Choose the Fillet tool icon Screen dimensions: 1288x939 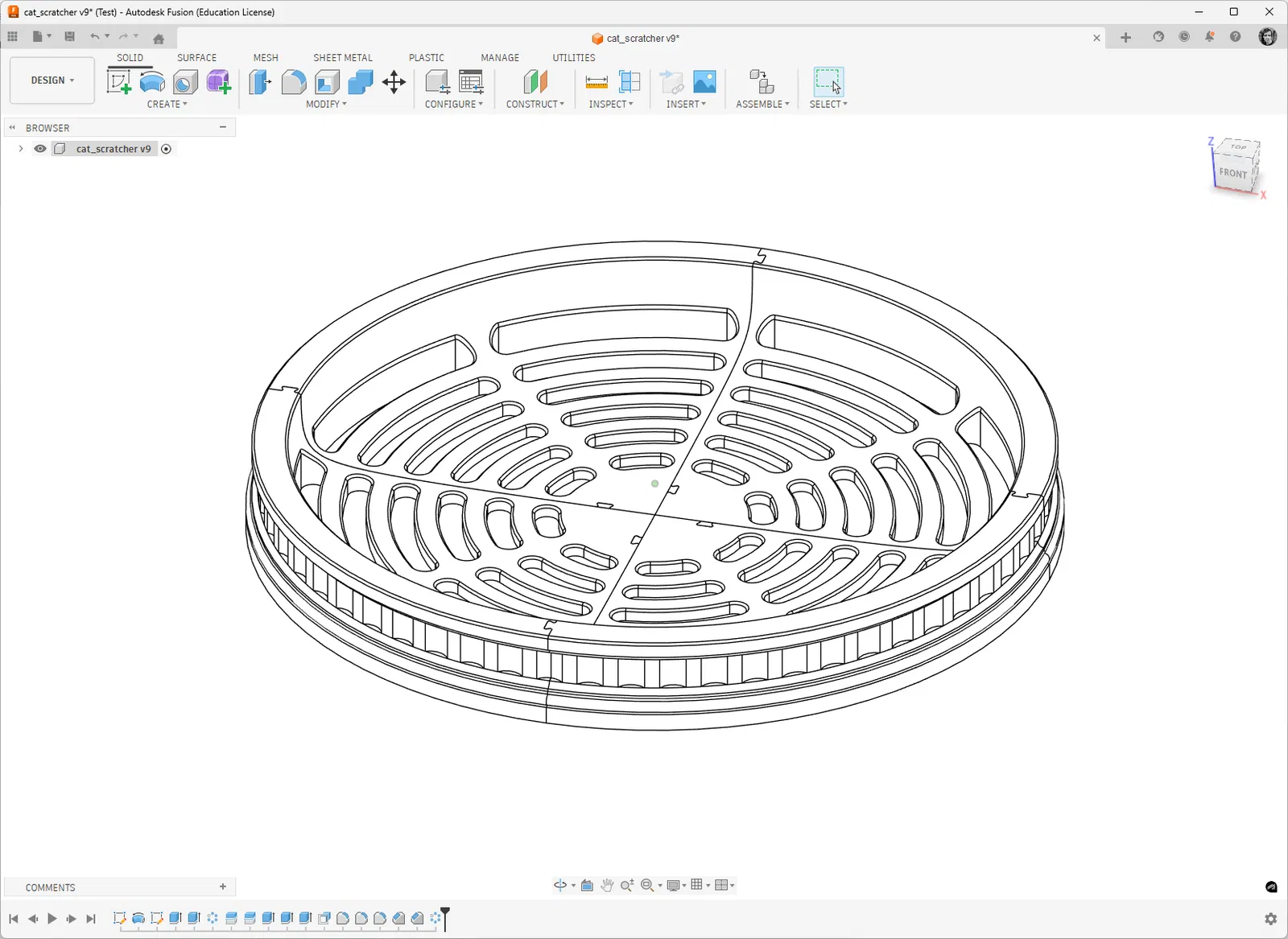tap(294, 82)
